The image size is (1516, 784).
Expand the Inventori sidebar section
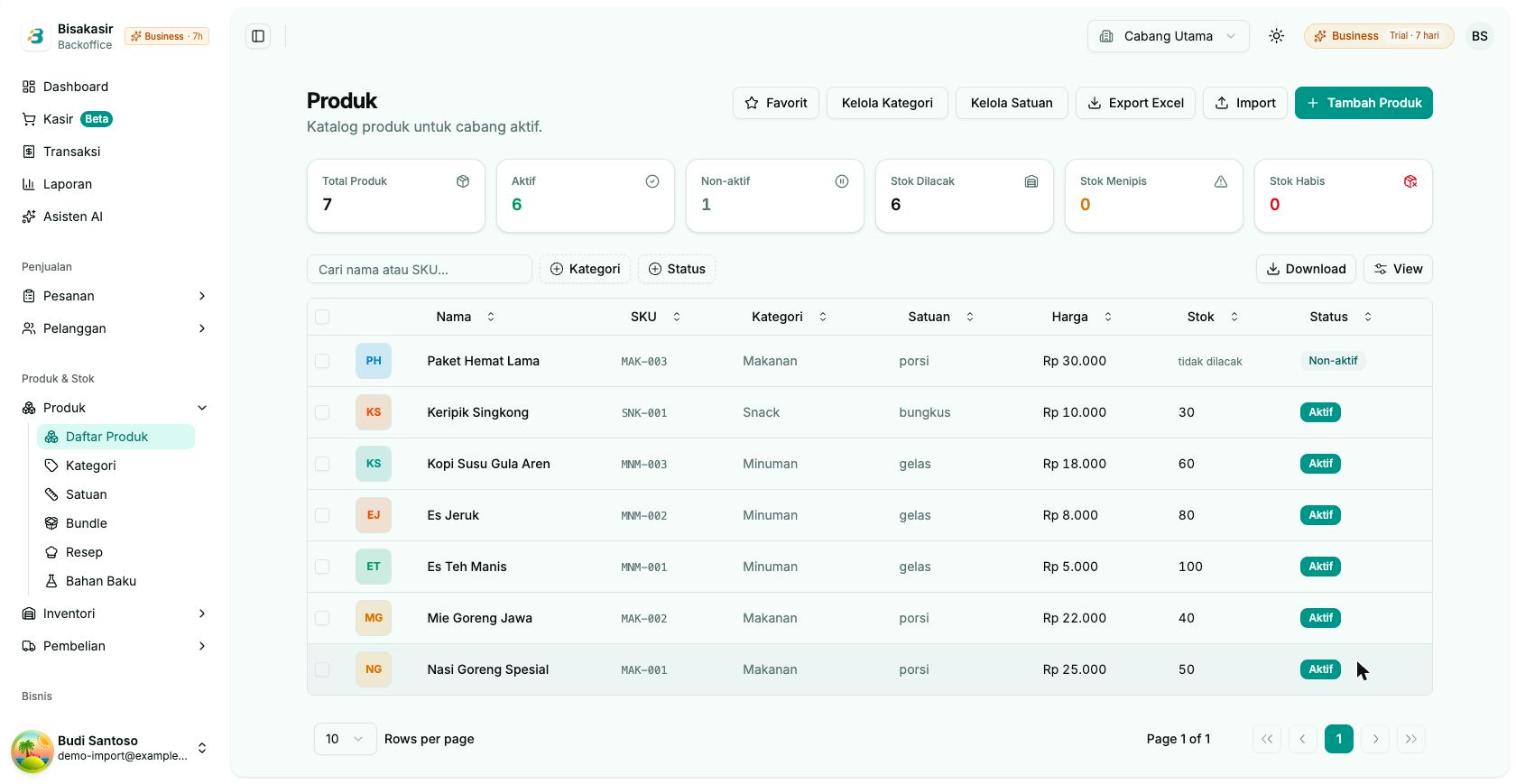tap(114, 614)
